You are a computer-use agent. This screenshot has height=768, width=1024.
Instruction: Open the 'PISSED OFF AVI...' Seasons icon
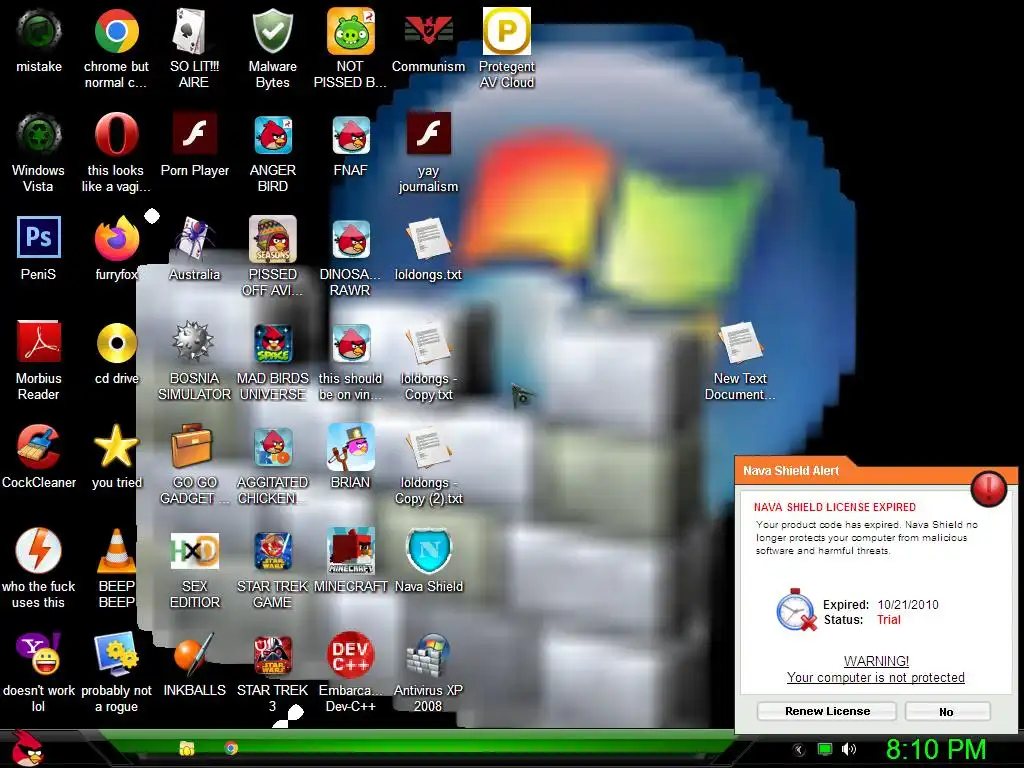coord(272,239)
